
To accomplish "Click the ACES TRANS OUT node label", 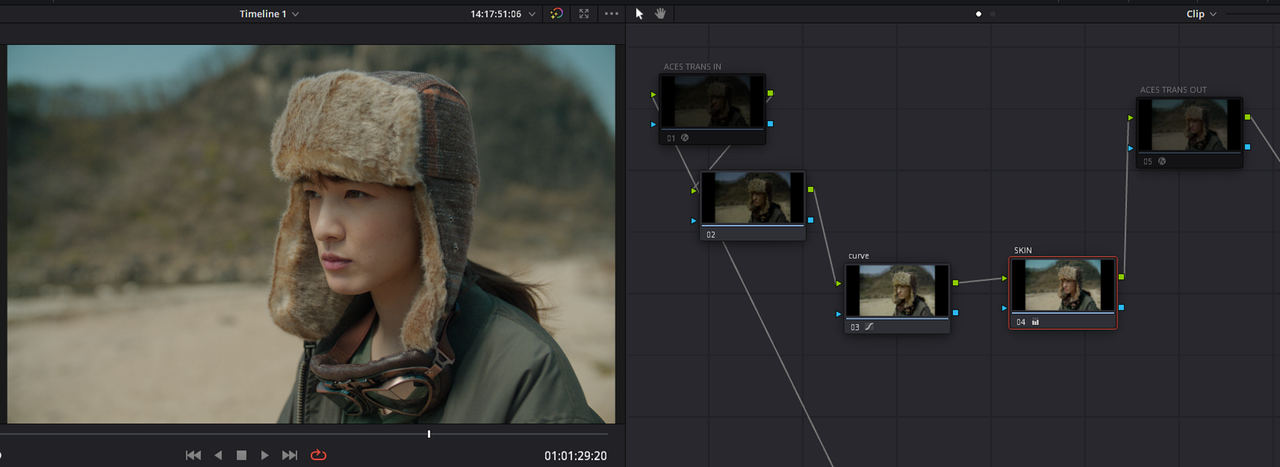I will [x=1173, y=90].
